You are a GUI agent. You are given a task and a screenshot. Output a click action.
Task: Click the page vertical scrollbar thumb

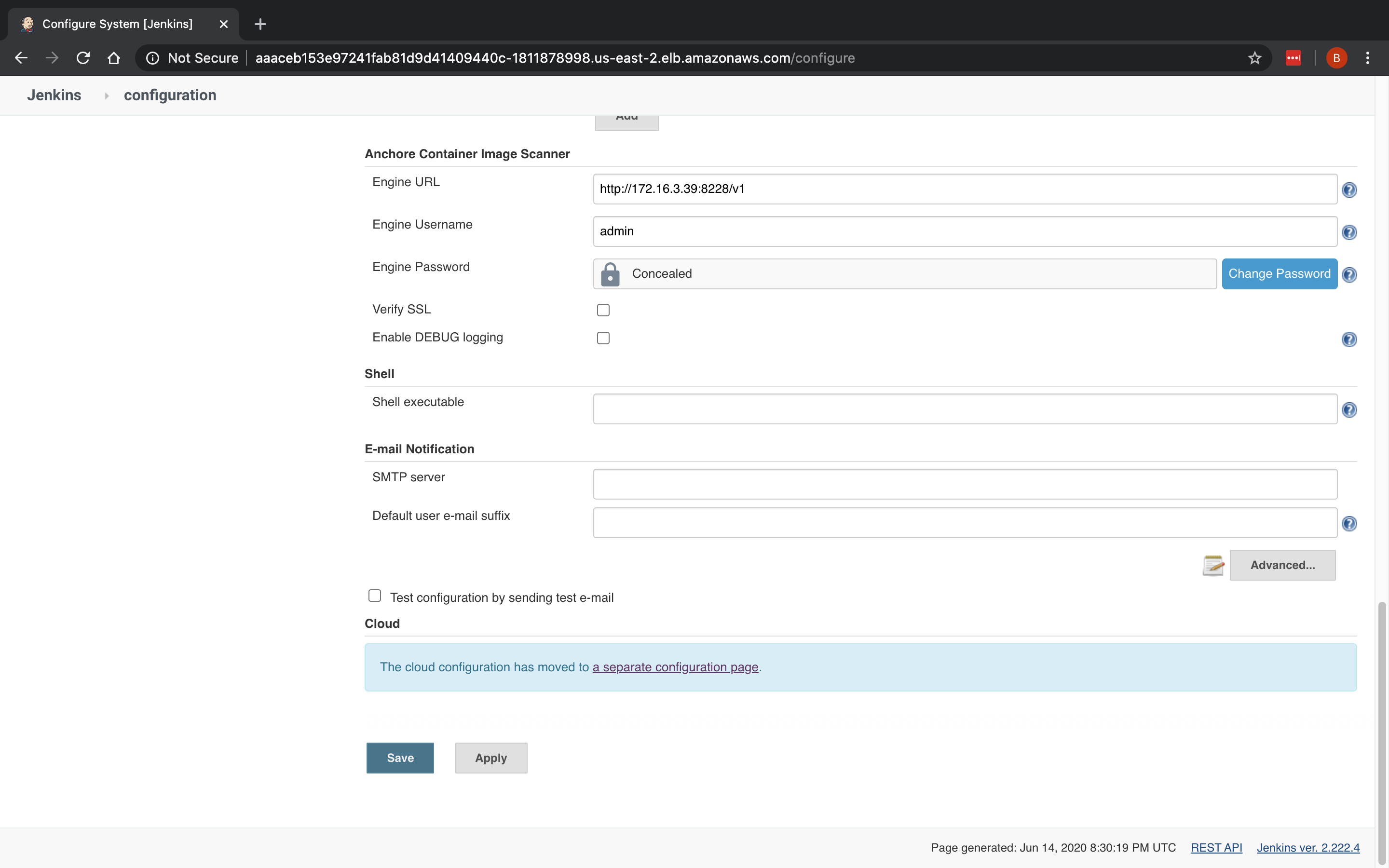[1382, 732]
